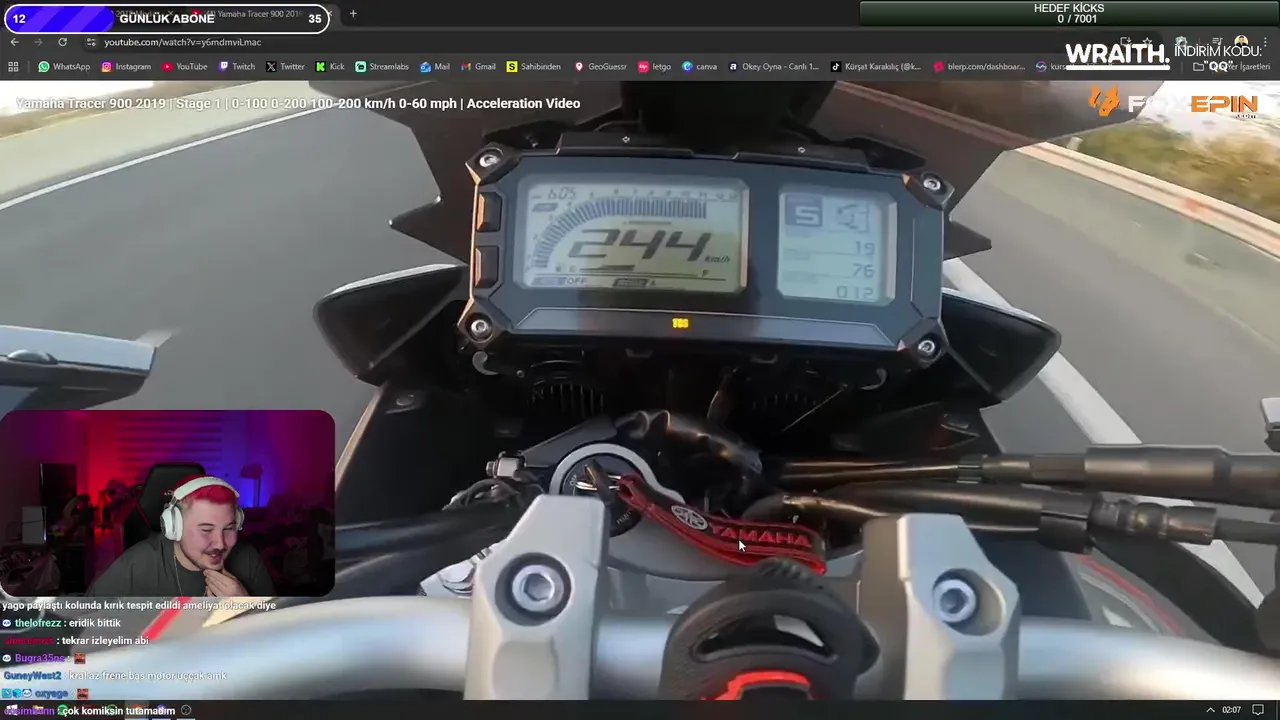Screen dimensions: 1280x720
Task: Show hidden system tray icons chevron
Action: click(1210, 710)
